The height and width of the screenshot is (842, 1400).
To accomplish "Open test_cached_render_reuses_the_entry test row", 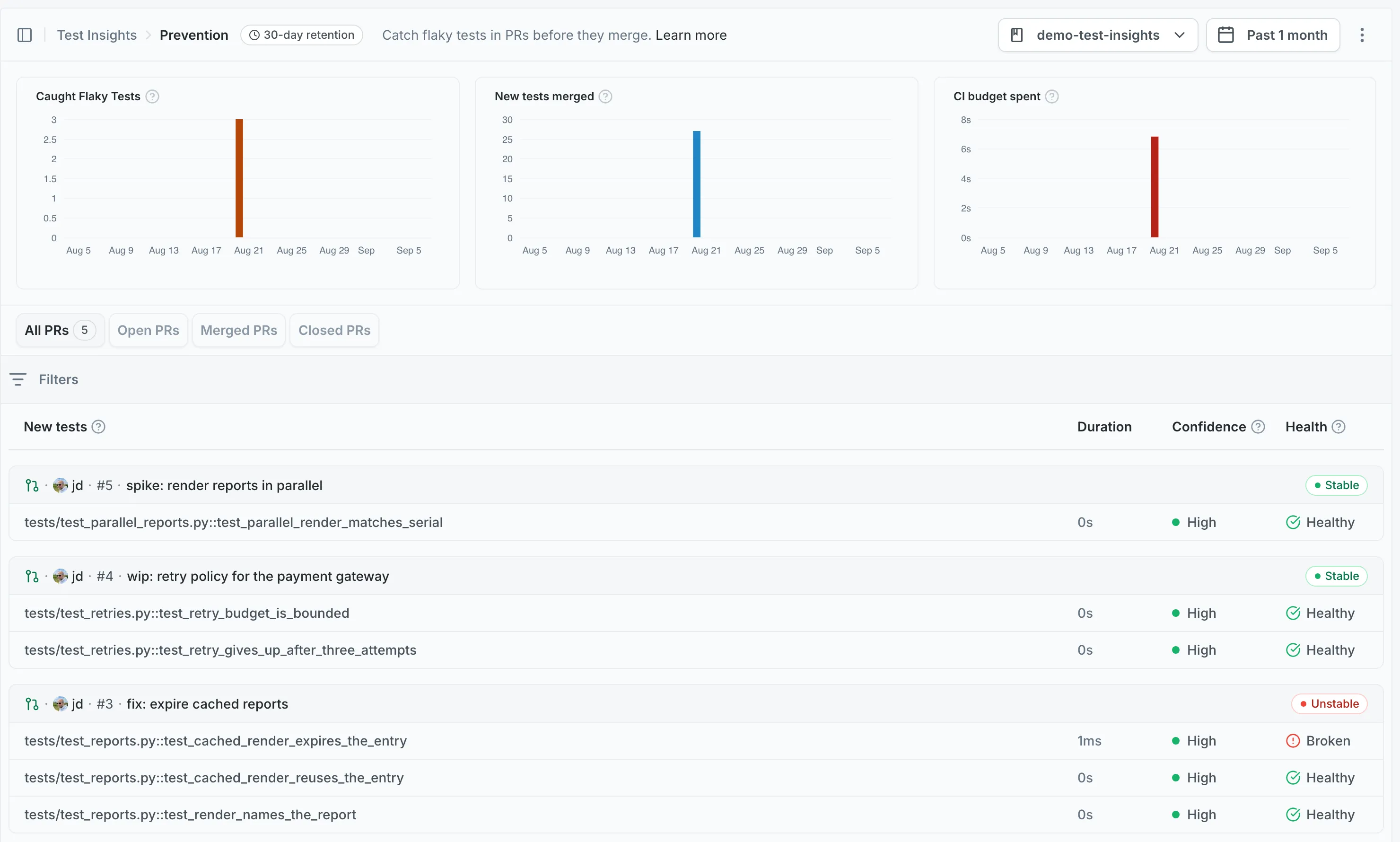I will (x=696, y=778).
